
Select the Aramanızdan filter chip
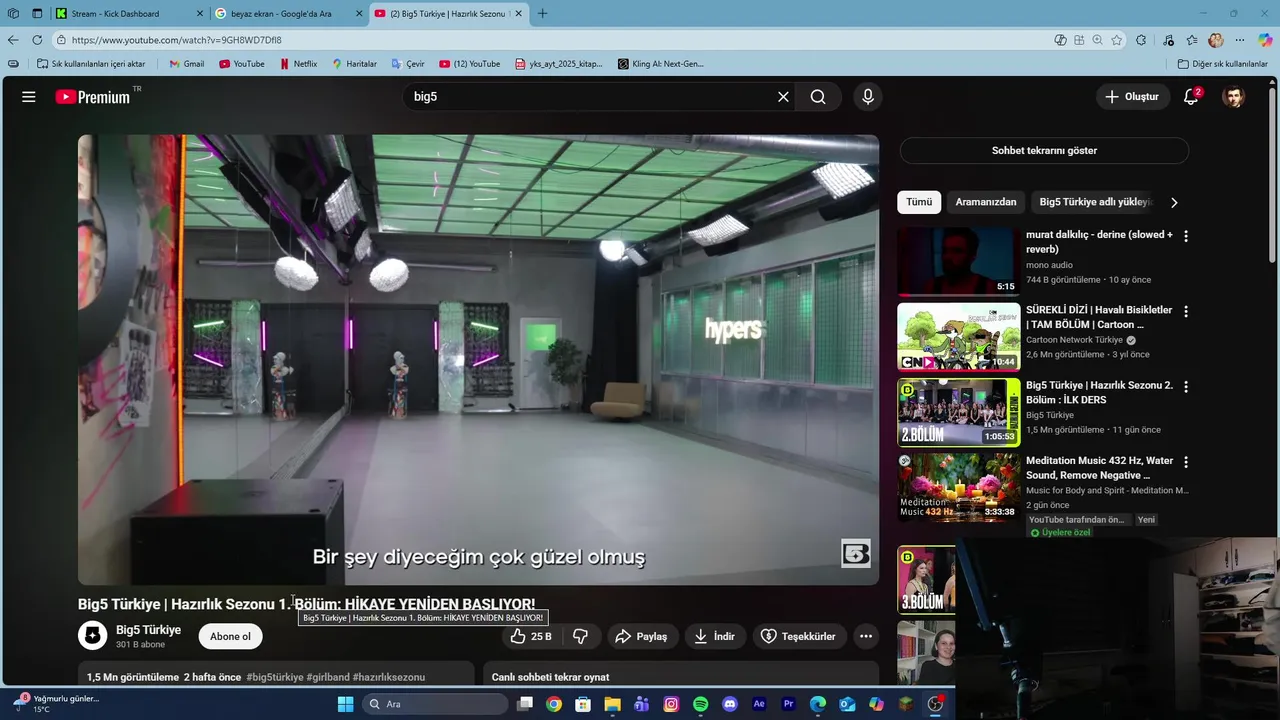click(x=986, y=202)
